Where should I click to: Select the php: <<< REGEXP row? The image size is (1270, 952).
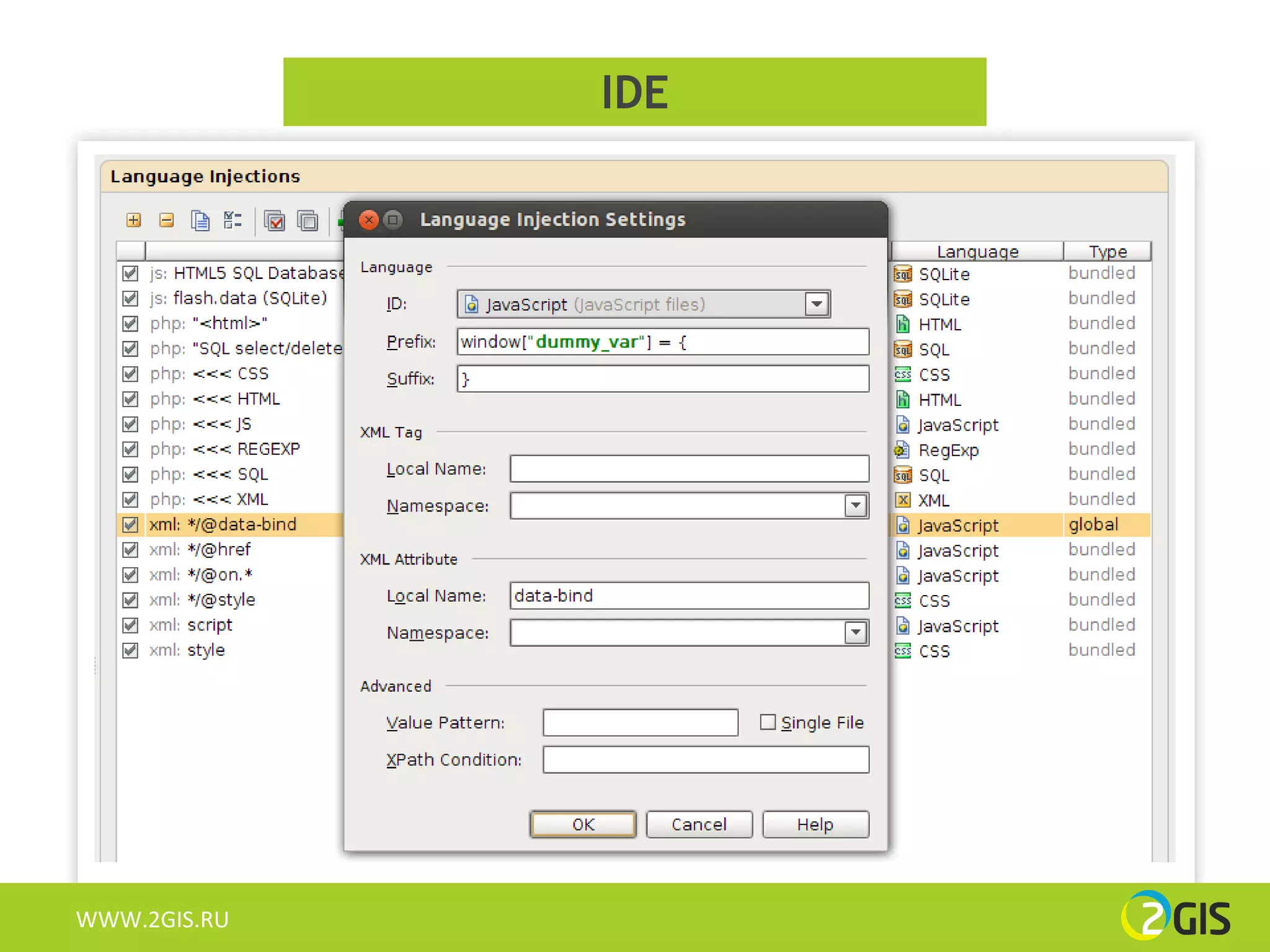(x=230, y=449)
